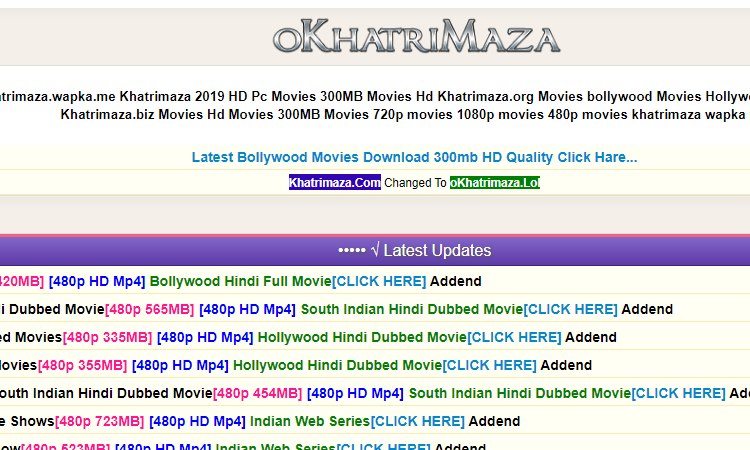The height and width of the screenshot is (450, 750).
Task: Open green Indian Web Series in 723MB row
Action: pos(310,422)
